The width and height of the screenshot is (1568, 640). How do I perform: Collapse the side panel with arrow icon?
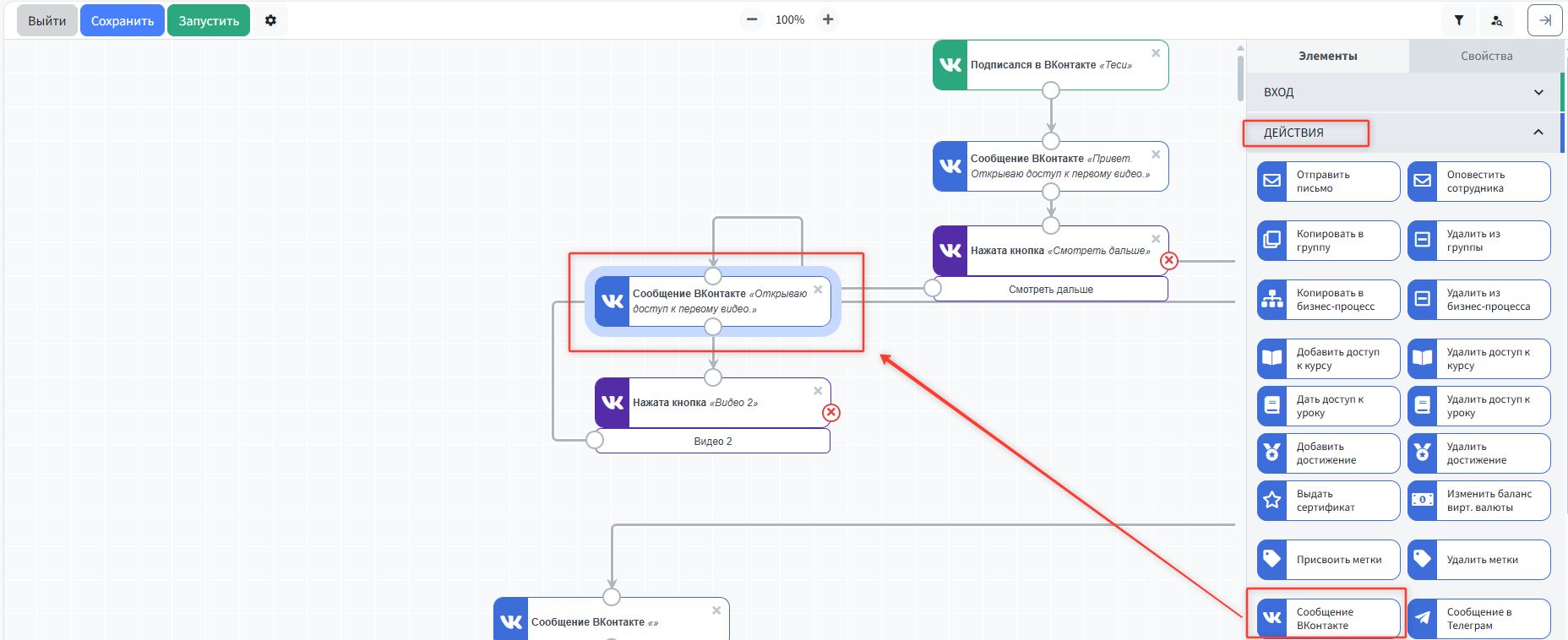pos(1544,20)
